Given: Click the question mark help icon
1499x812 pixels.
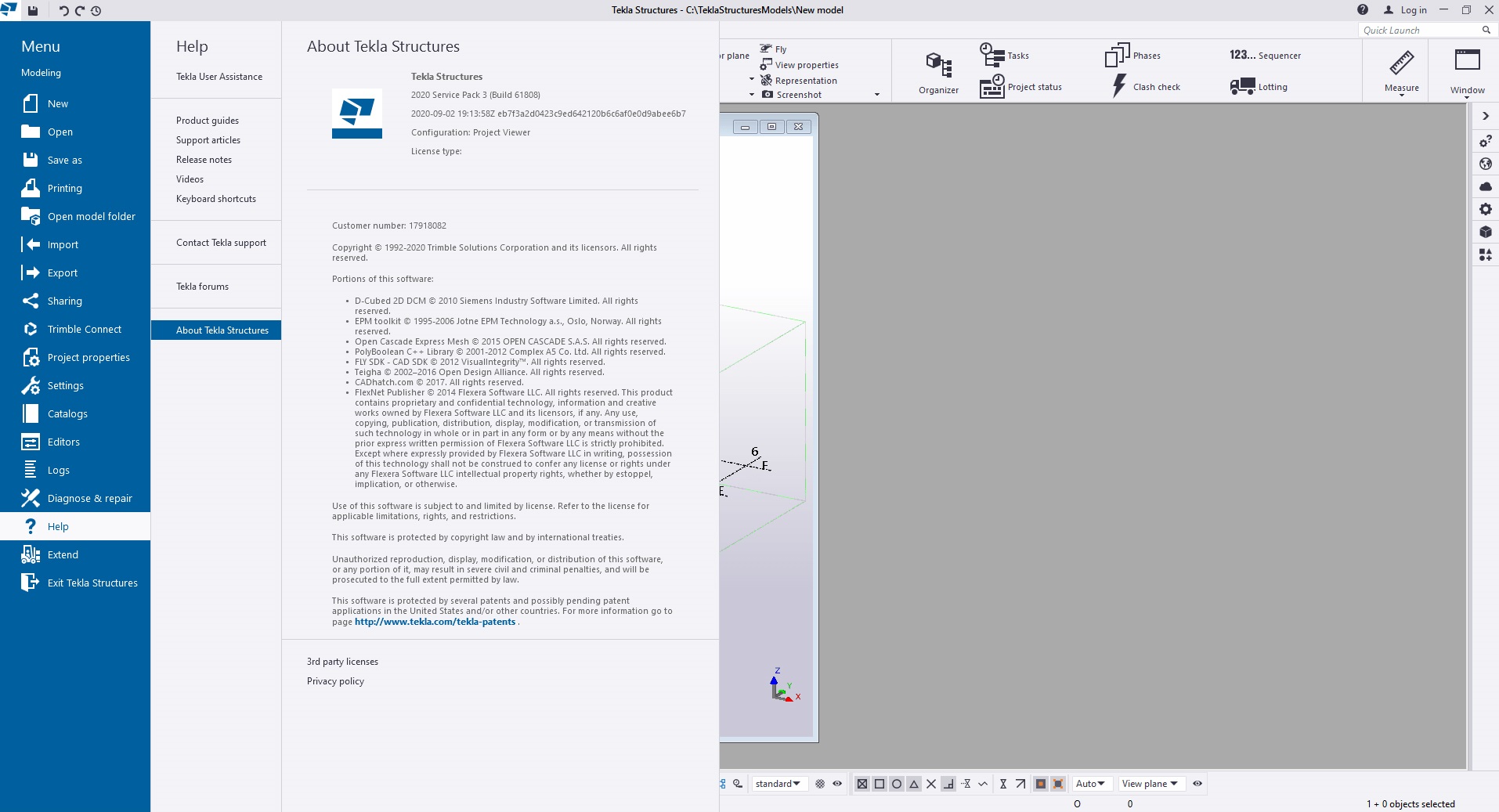Looking at the screenshot, I should pos(1363,10).
